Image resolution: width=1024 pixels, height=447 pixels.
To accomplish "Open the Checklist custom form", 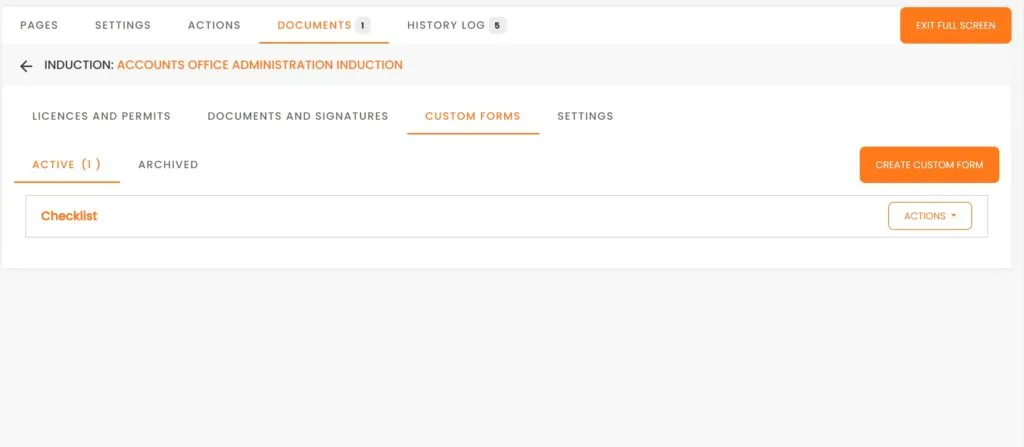I will tap(69, 216).
